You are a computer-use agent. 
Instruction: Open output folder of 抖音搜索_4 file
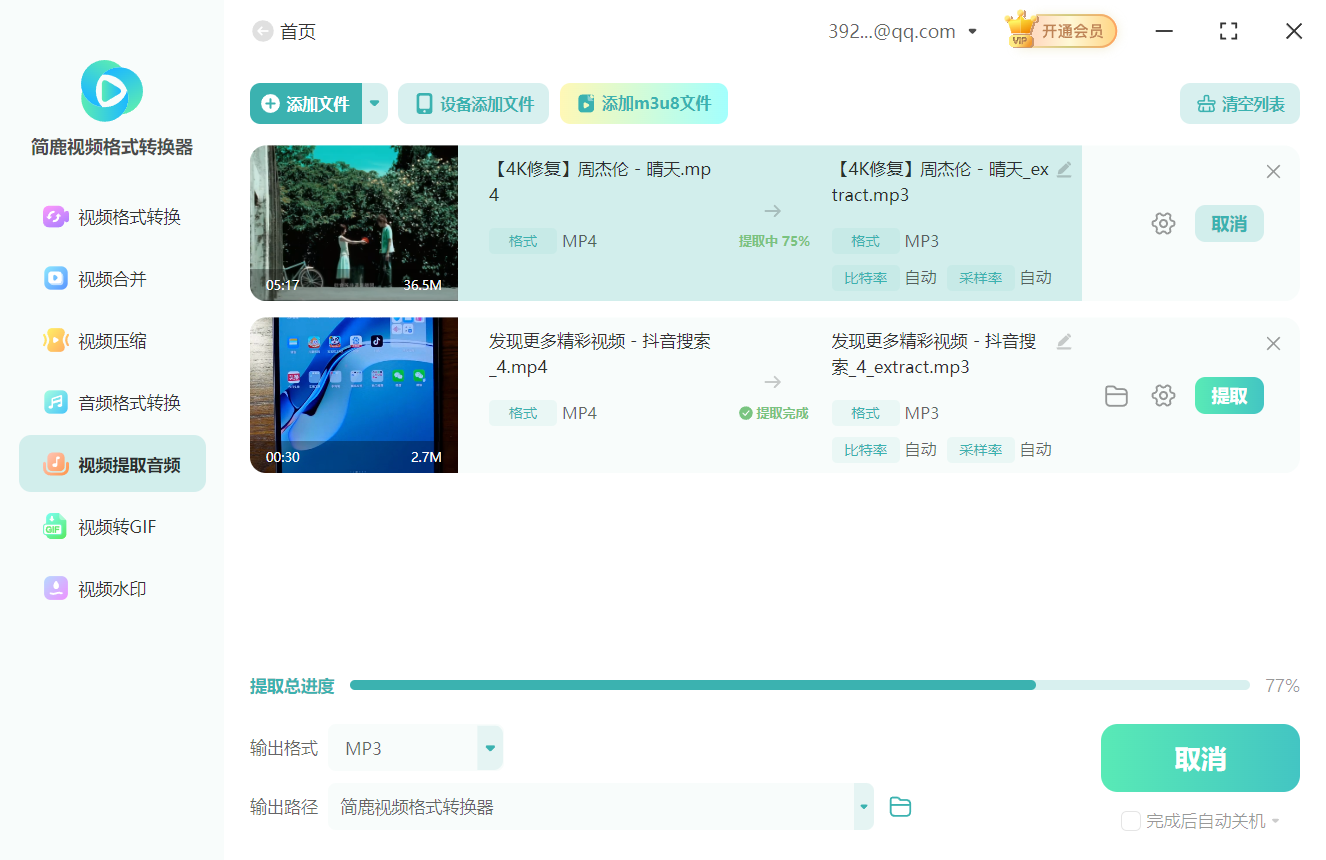(x=1116, y=395)
